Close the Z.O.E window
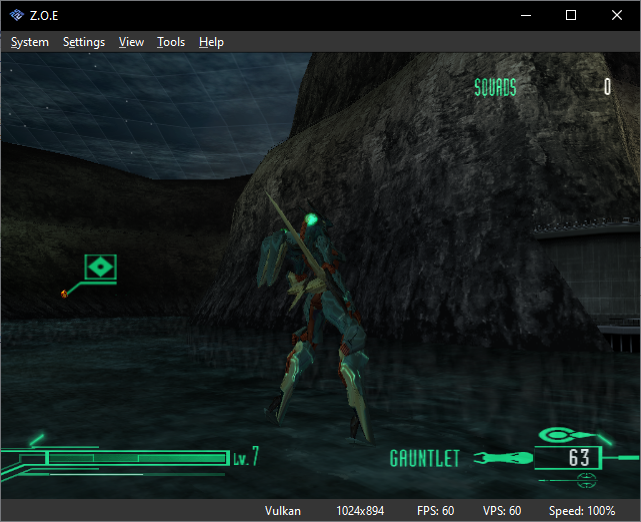The height and width of the screenshot is (522, 641). [616, 16]
